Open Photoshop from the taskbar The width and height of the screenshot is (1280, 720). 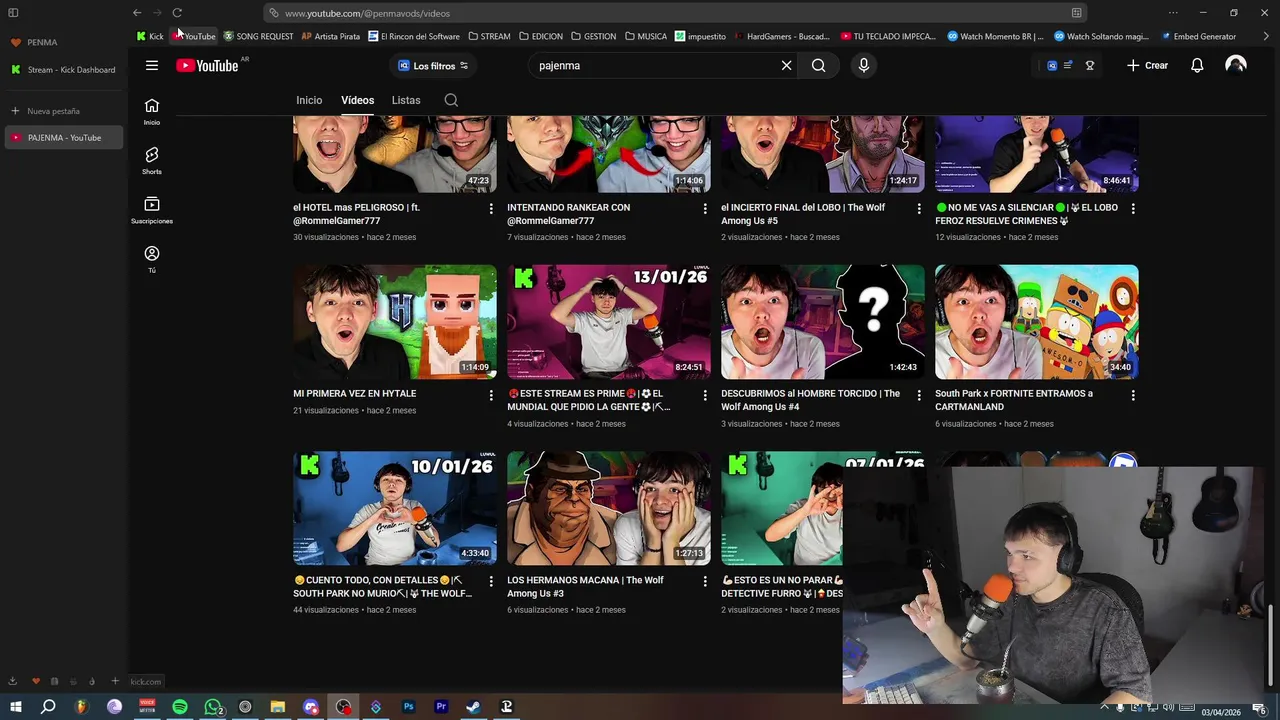click(408, 707)
